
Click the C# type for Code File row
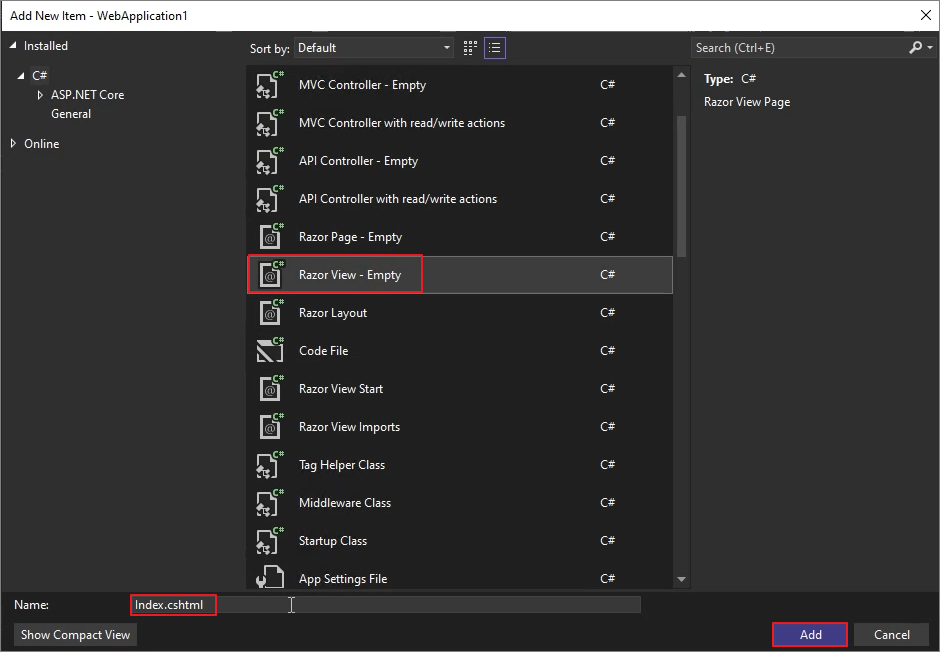point(607,351)
